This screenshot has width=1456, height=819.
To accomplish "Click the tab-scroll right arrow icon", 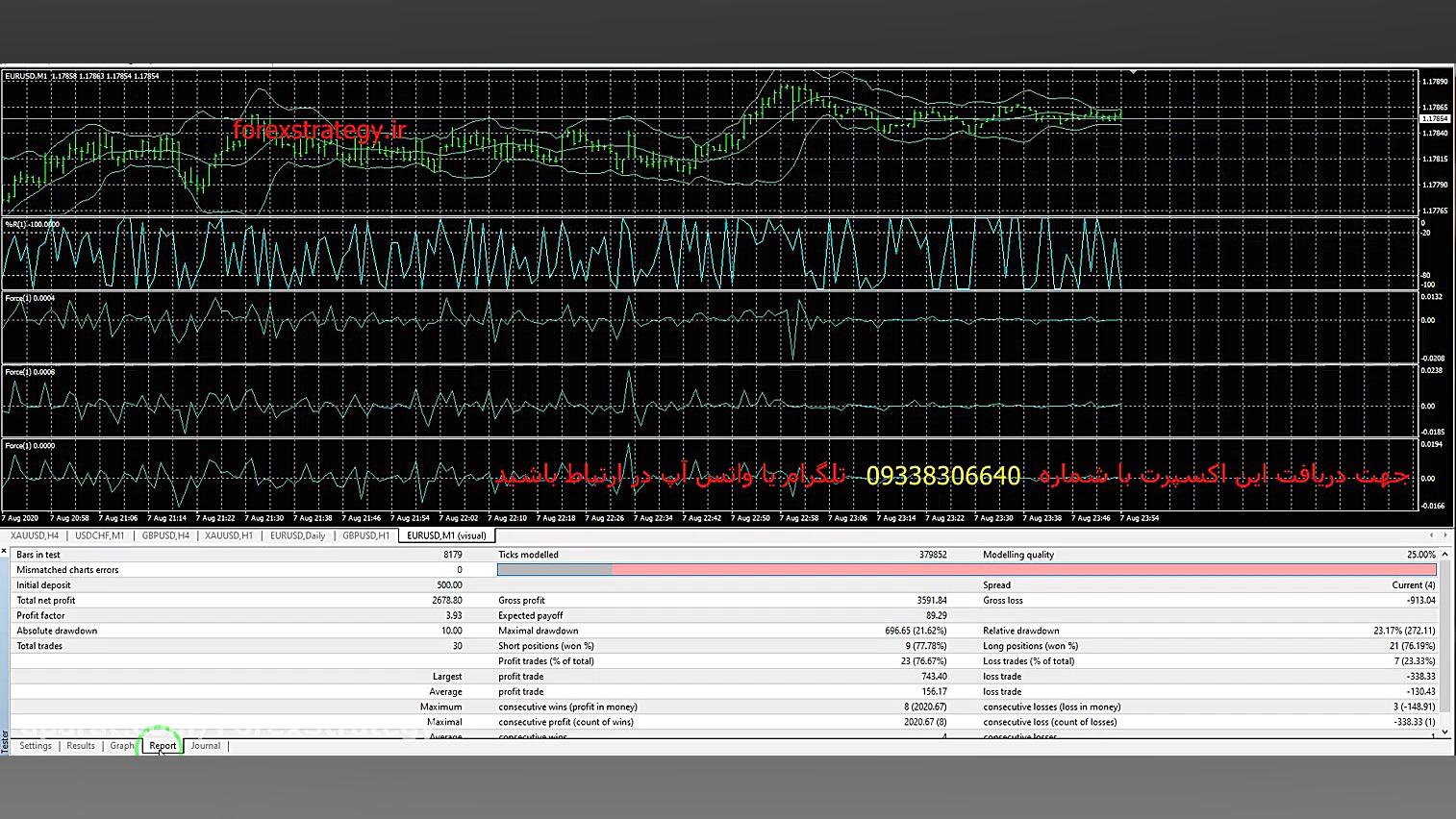I will click(x=1445, y=535).
